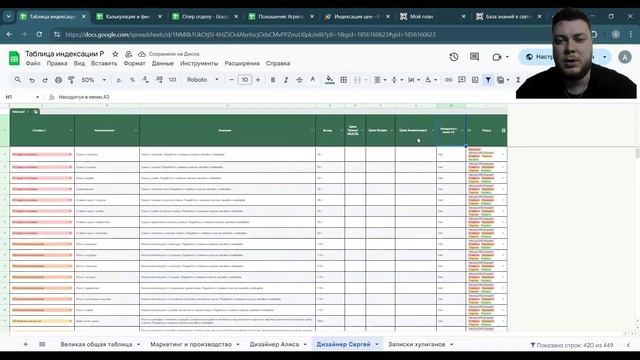Open the borders tool
The image size is (640, 360).
click(x=344, y=80)
